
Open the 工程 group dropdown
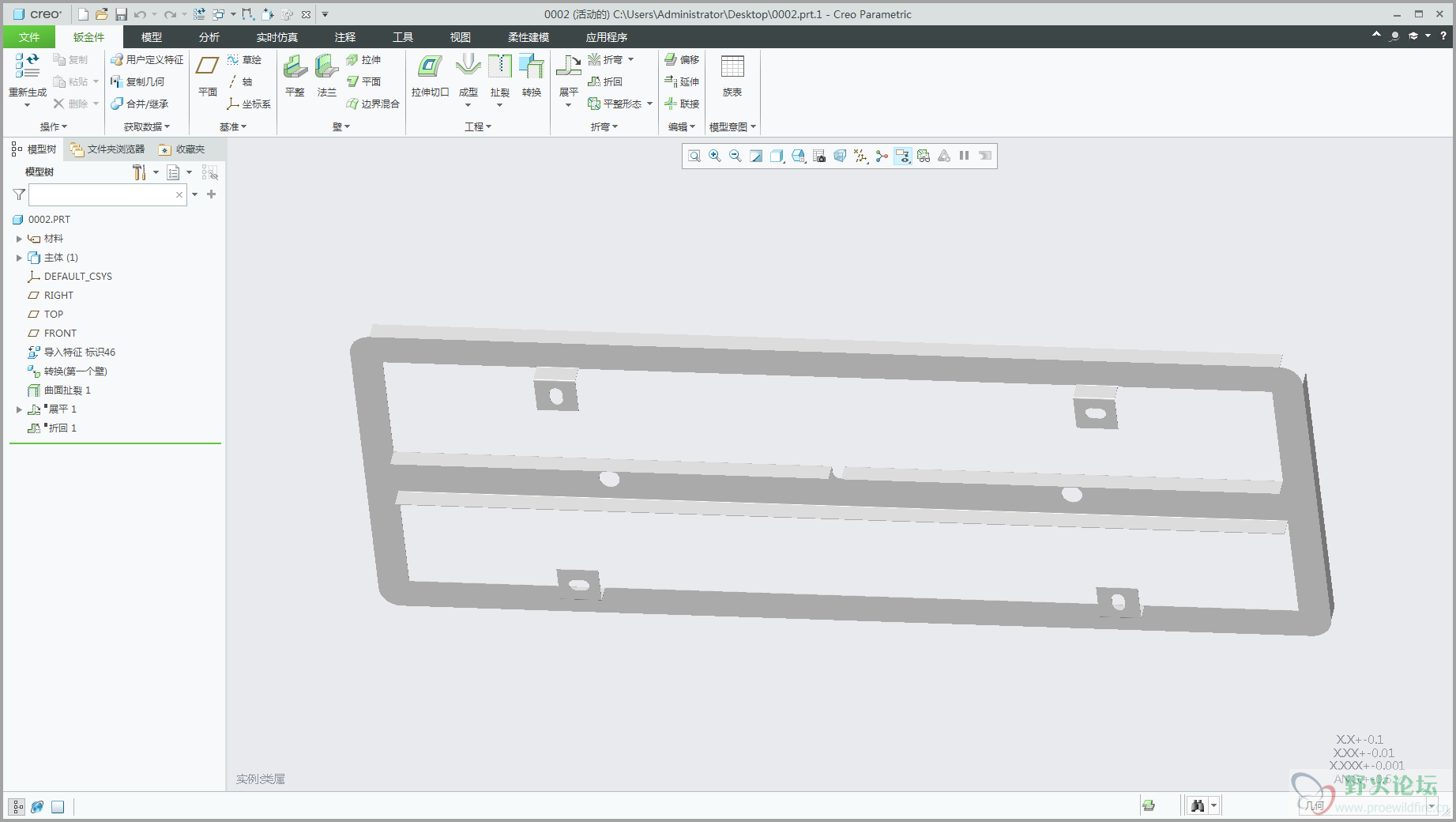coord(478,126)
